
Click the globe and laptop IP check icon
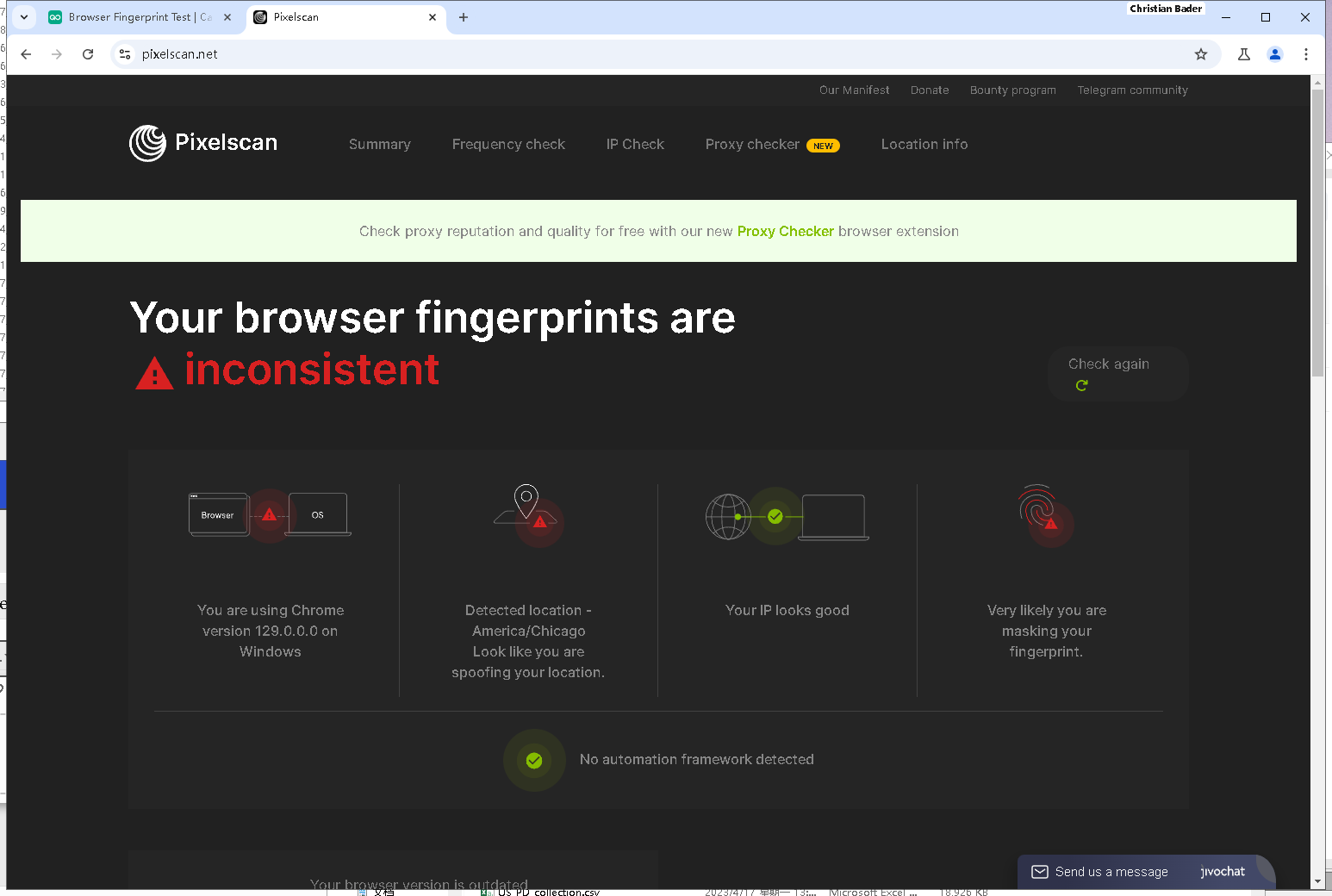pyautogui.click(x=787, y=516)
